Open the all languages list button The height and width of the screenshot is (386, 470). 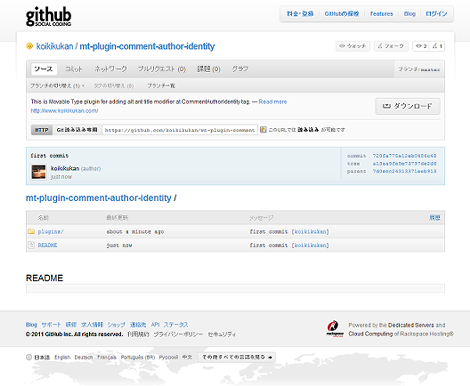coord(236,357)
